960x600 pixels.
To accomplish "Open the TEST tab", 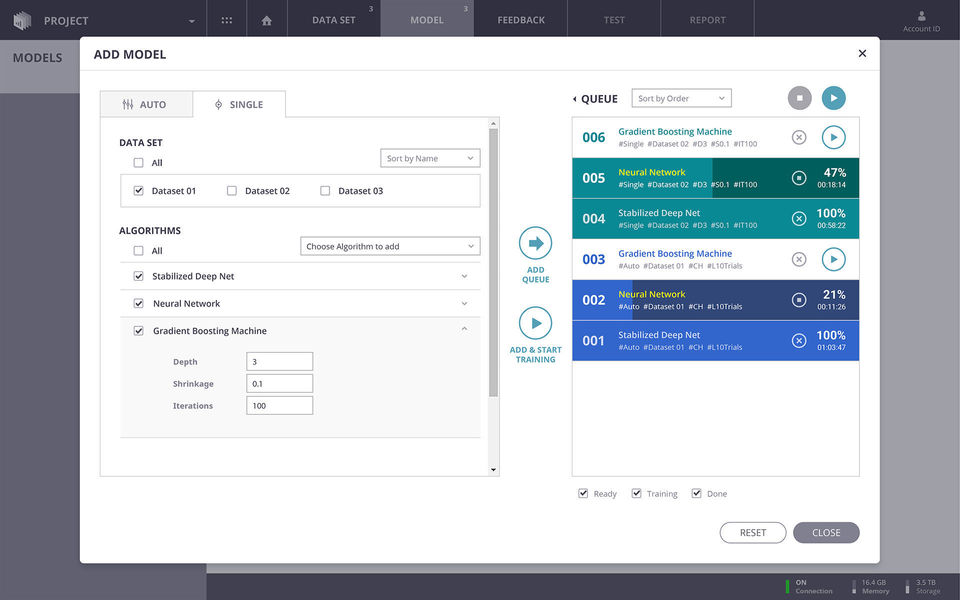I will point(614,20).
